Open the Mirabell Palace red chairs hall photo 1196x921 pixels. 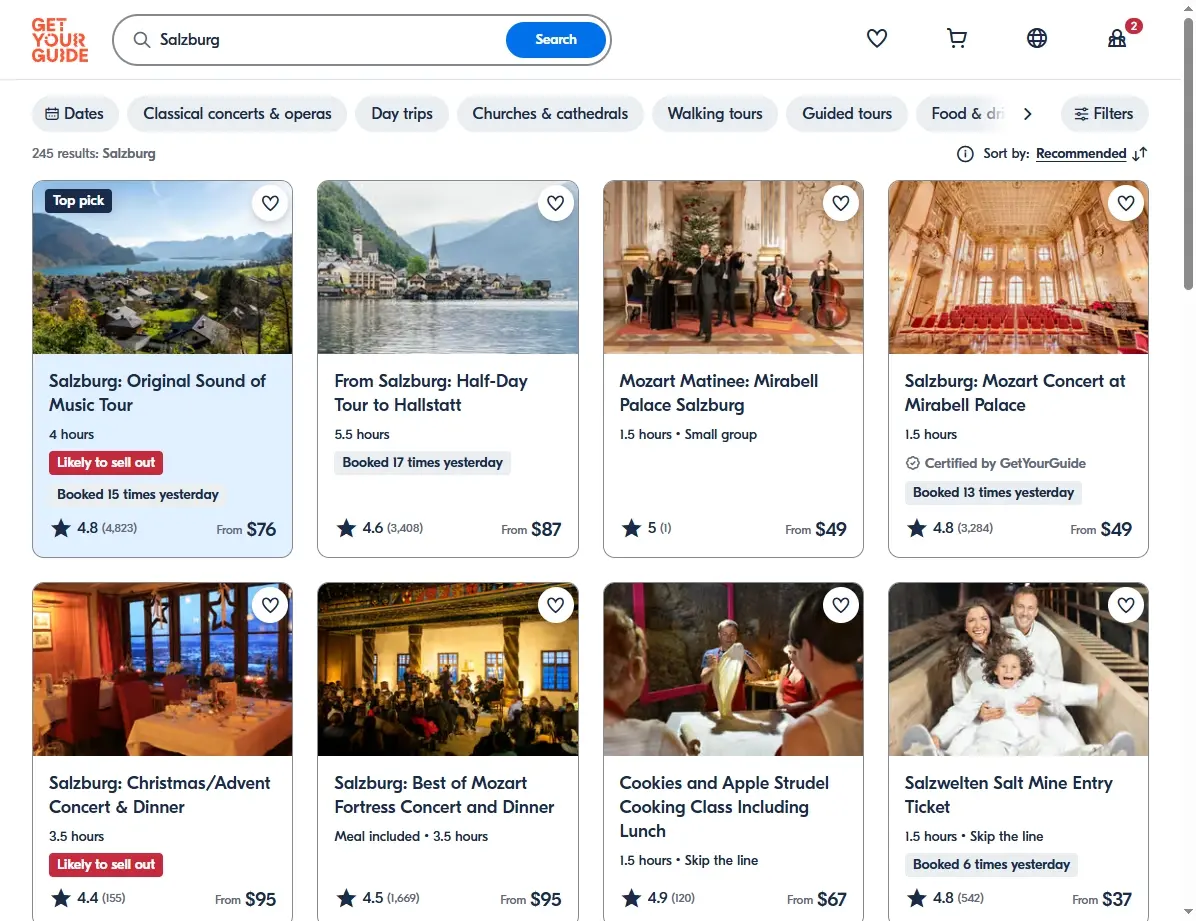[1018, 267]
